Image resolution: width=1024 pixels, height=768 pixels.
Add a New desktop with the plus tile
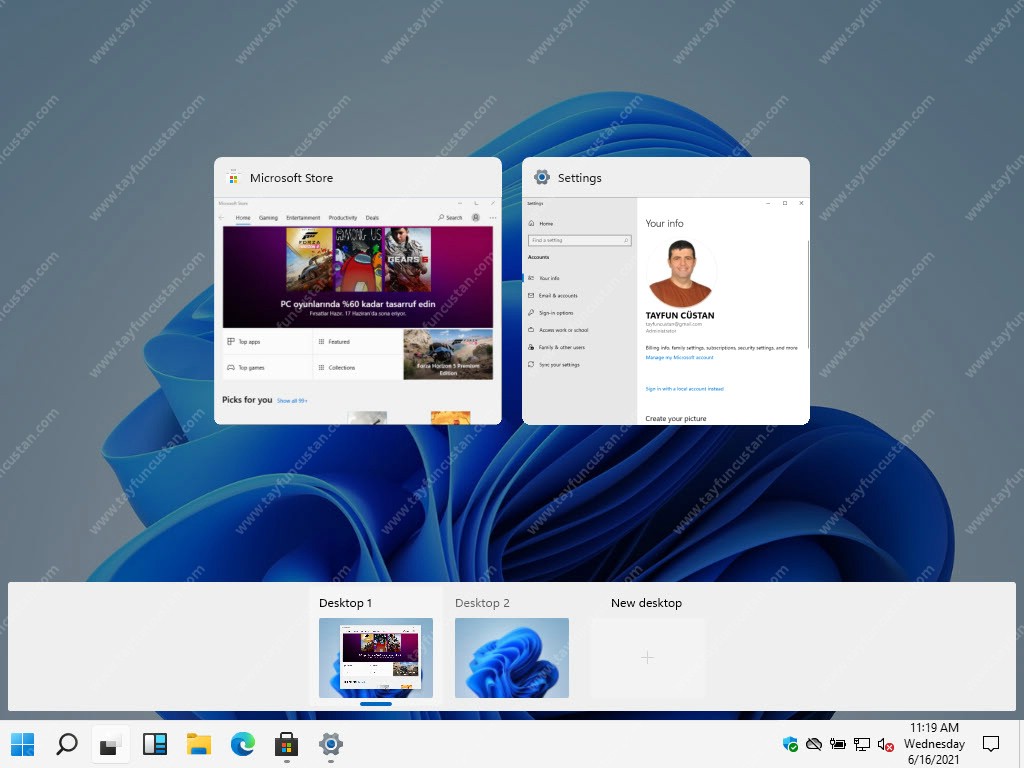tap(647, 658)
